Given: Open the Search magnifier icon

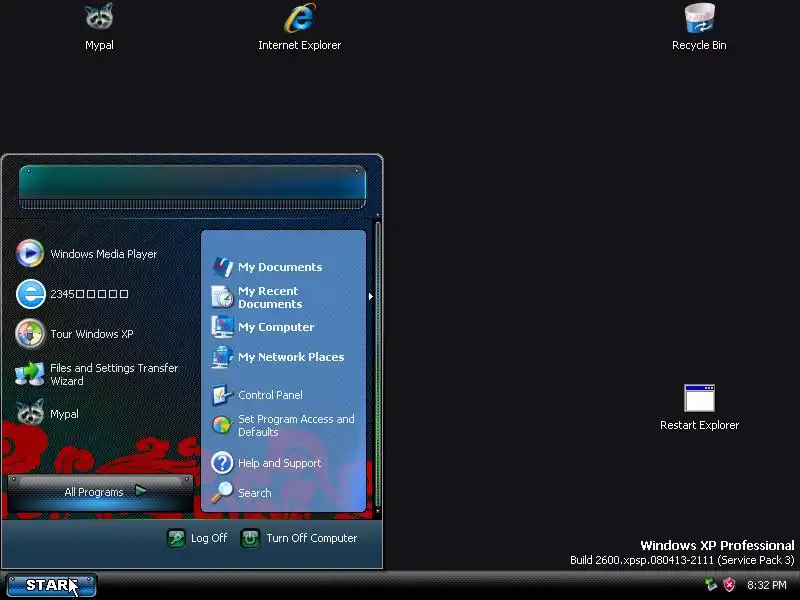Looking at the screenshot, I should point(222,492).
